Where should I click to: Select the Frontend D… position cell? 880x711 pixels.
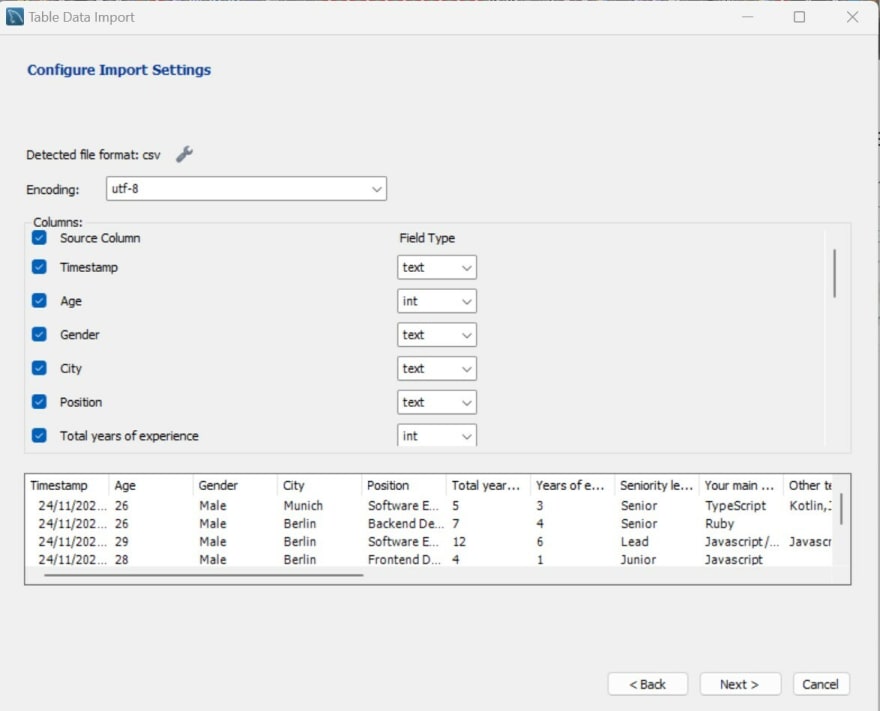tap(404, 559)
